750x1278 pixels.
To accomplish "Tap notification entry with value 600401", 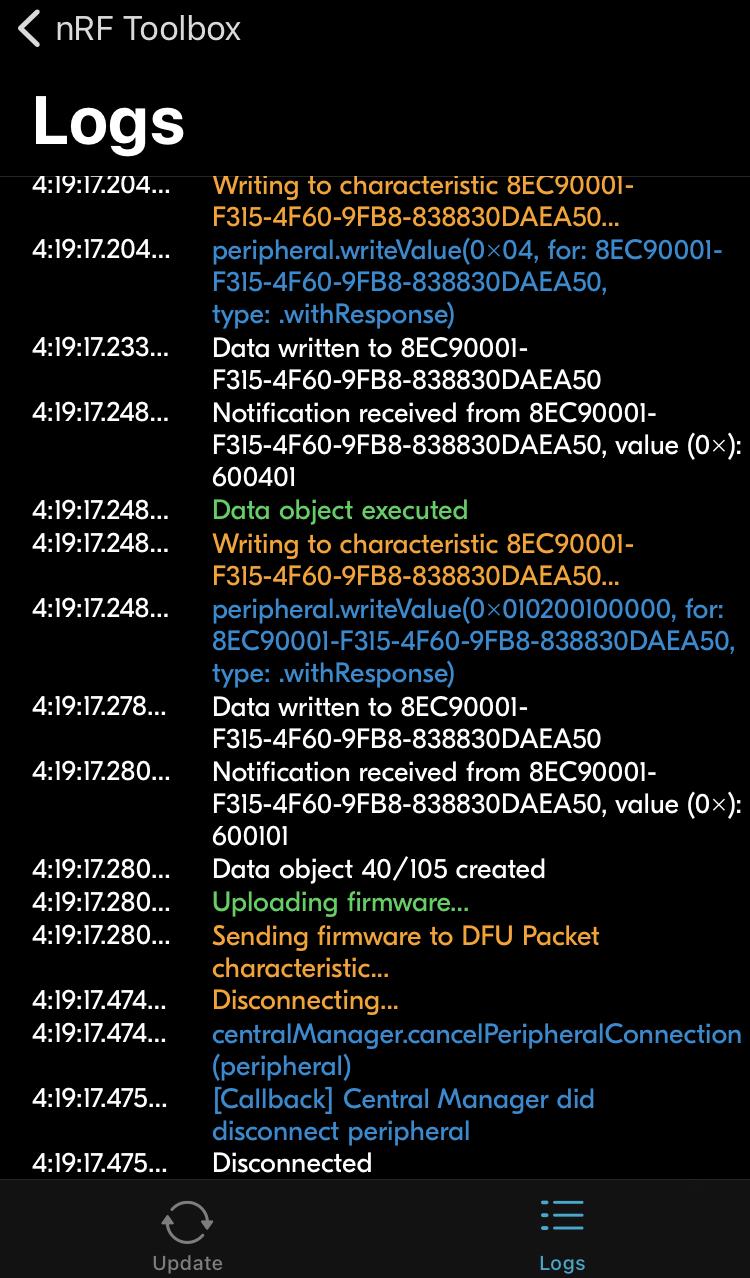I will click(x=477, y=445).
